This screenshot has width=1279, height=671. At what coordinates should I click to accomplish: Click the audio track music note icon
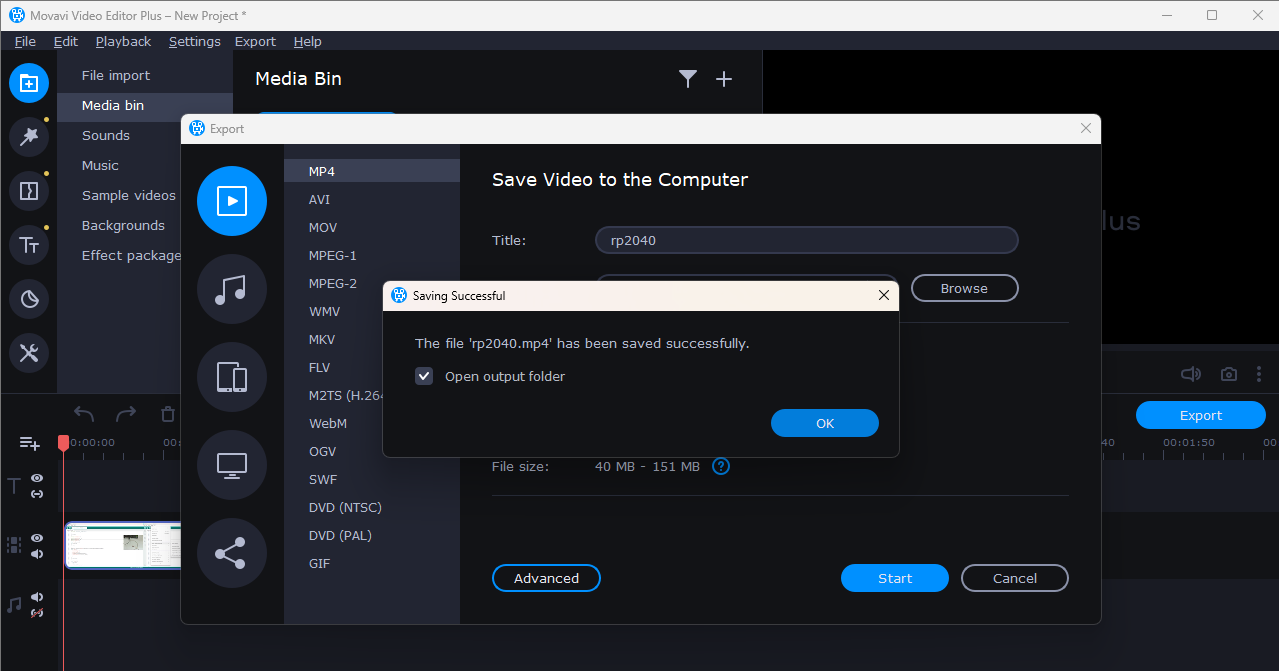(x=14, y=605)
